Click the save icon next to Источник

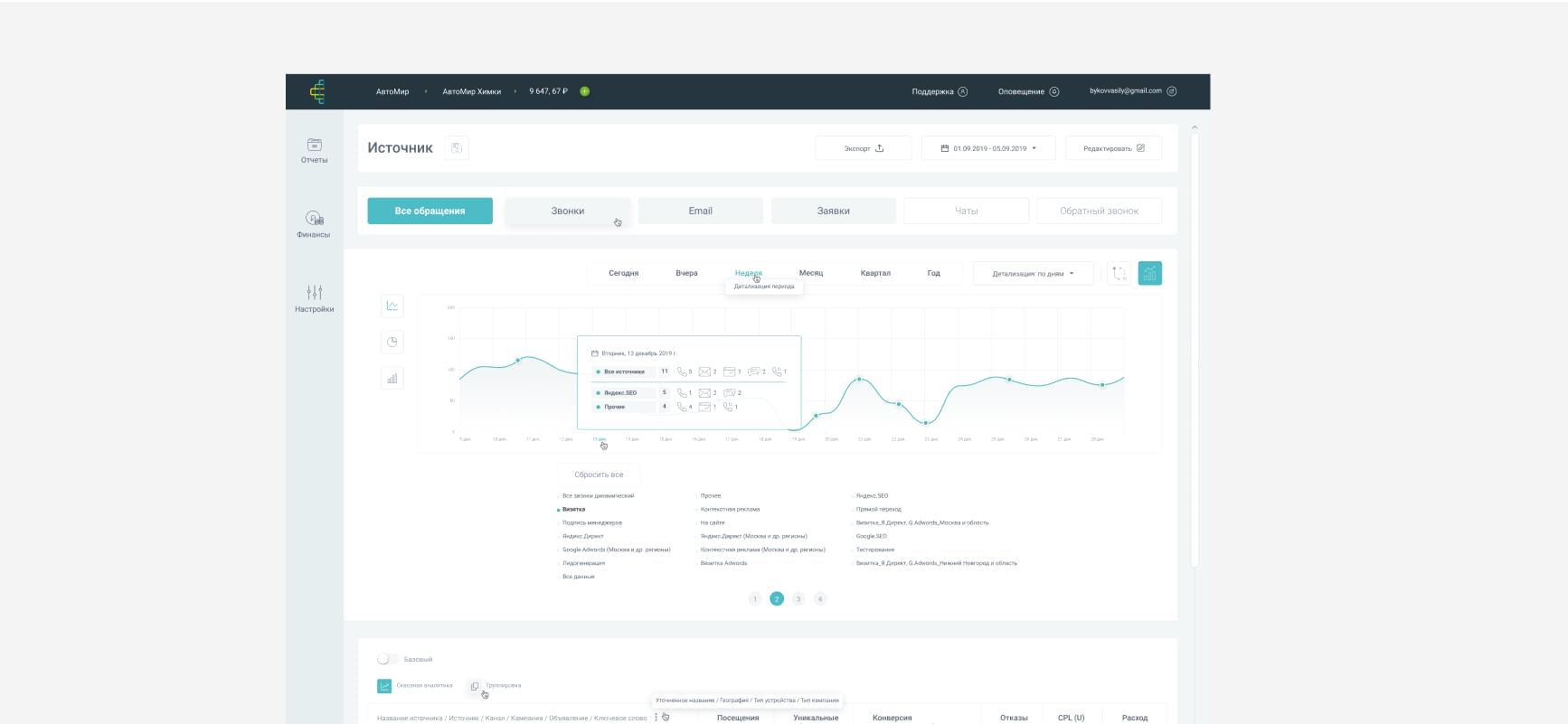(457, 148)
